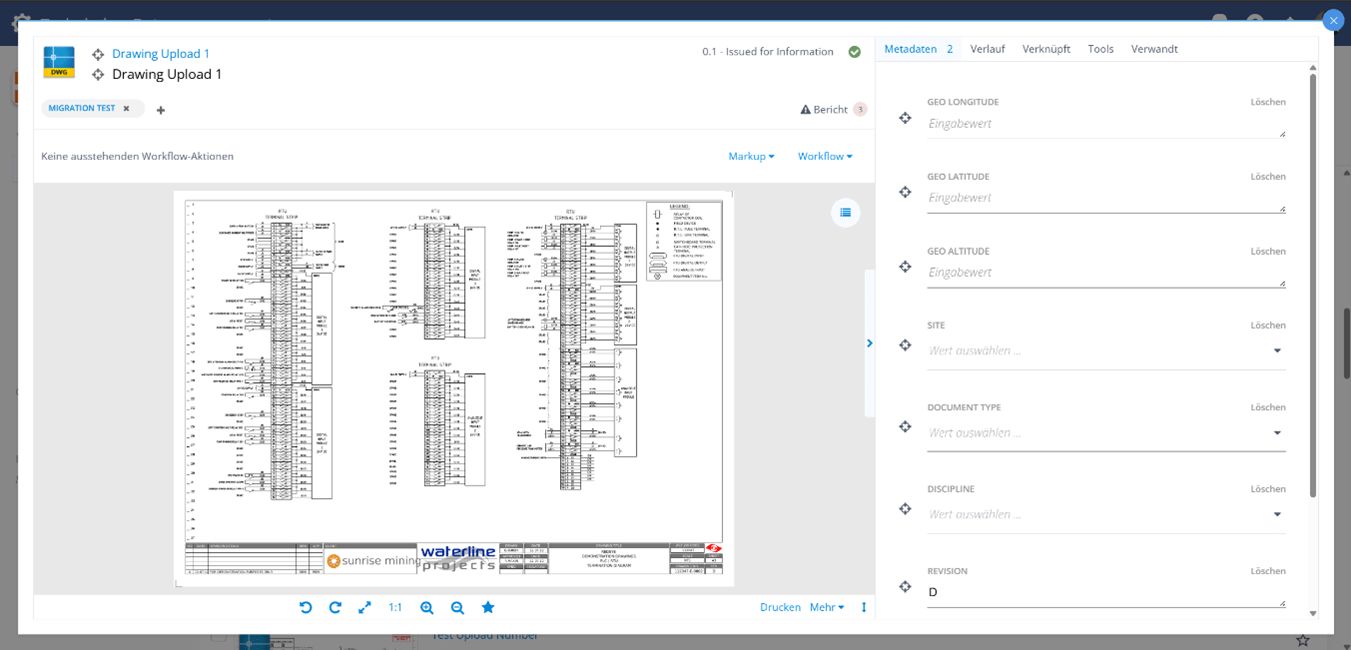Zoom out of the drawing
The image size is (1351, 650).
click(457, 608)
